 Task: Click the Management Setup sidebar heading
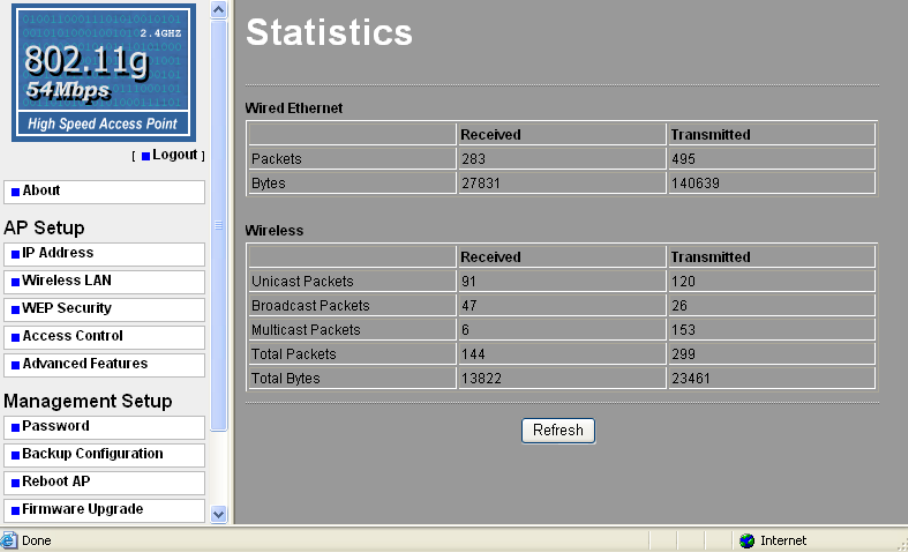point(88,401)
